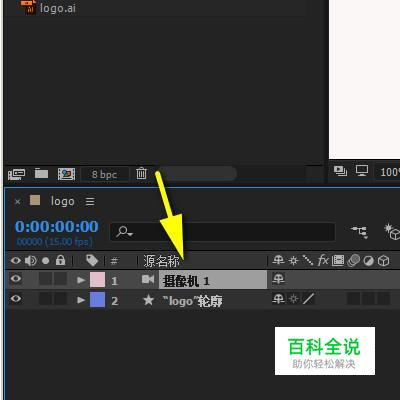This screenshot has height=400, width=400.
Task: Select the "logo"轮廓 layer name
Action: tap(192, 301)
